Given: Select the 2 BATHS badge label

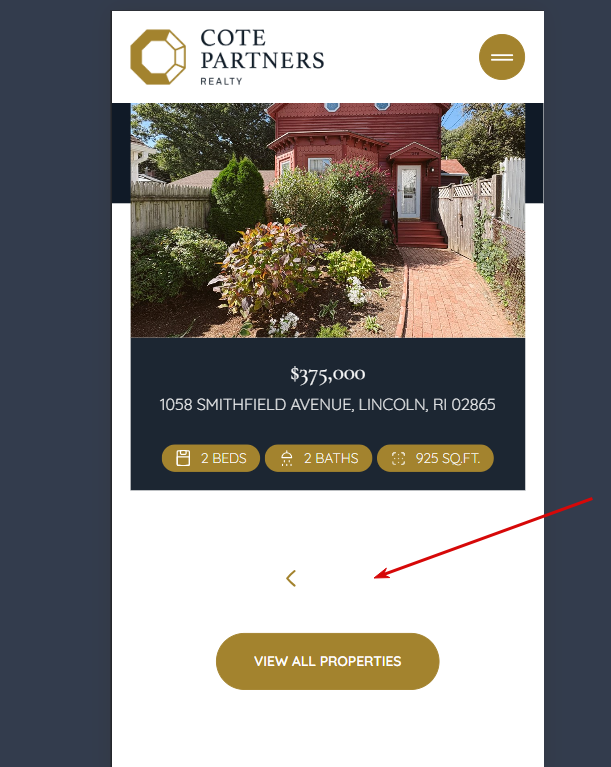Looking at the screenshot, I should click(331, 458).
